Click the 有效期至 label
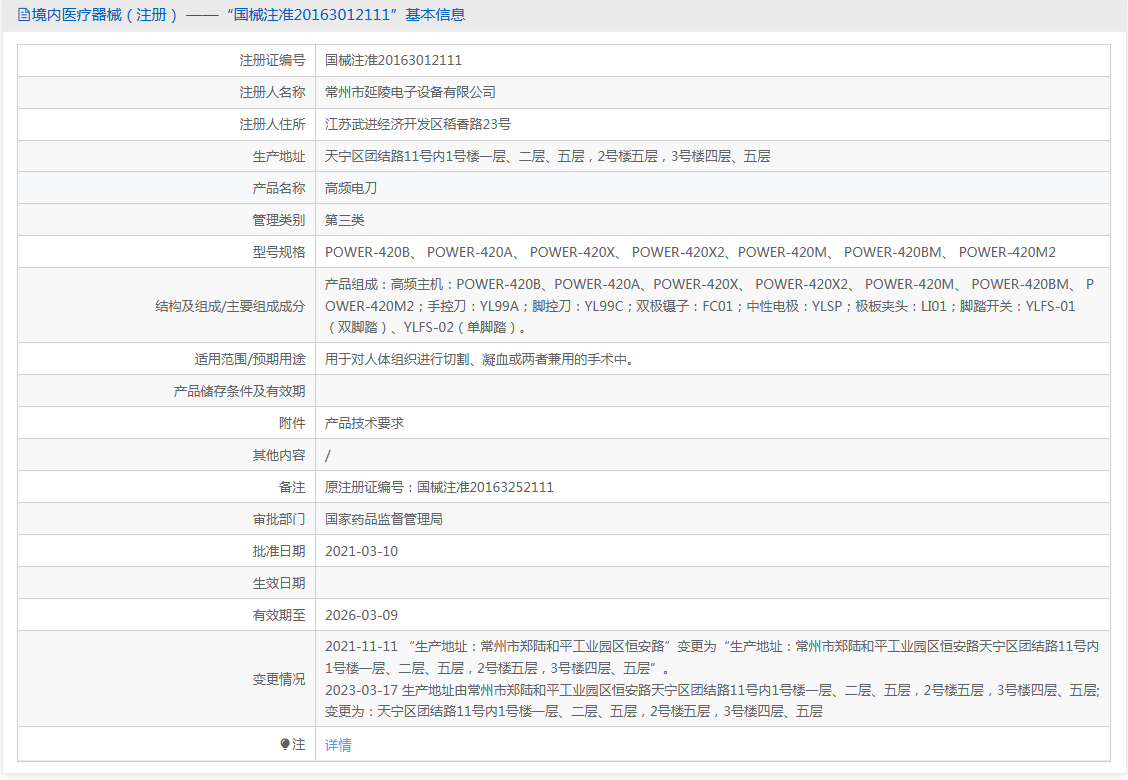This screenshot has height=780, width=1128. [278, 615]
